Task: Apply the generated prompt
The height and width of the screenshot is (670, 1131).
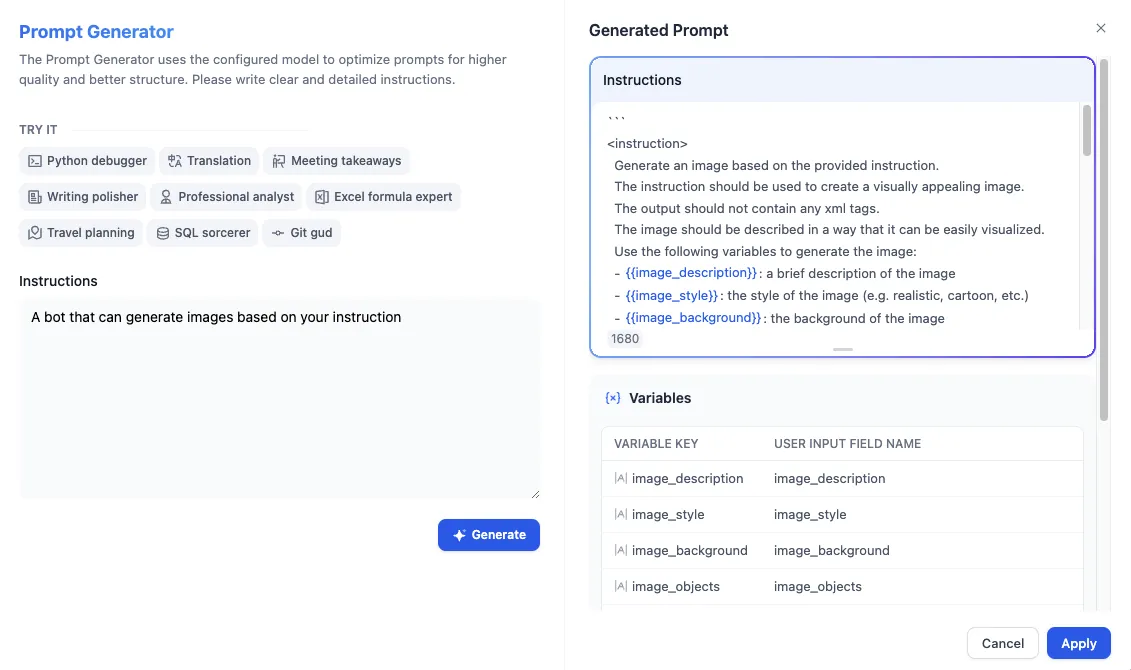Action: click(x=1078, y=643)
